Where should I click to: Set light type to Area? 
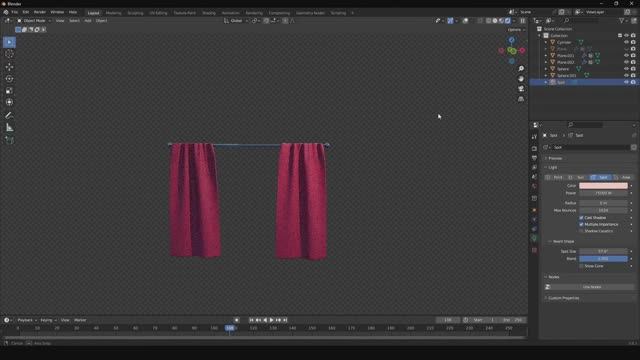[x=623, y=178]
